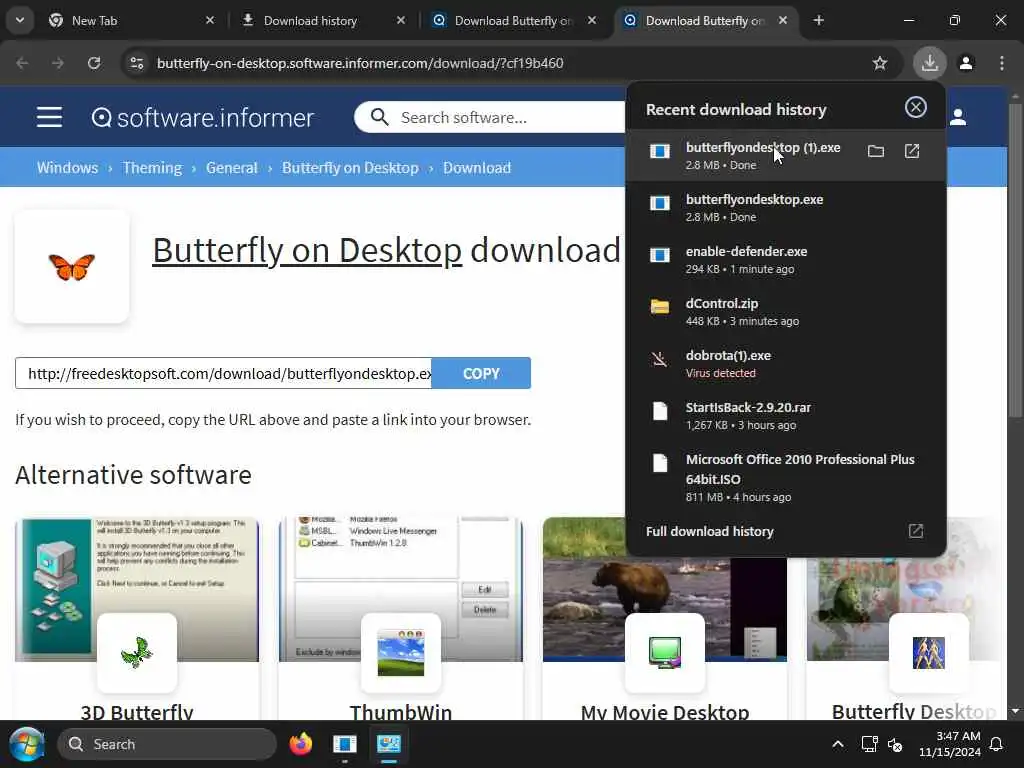Open the Butterfly on Desktop breadcrumb
The image size is (1024, 768).
350,168
